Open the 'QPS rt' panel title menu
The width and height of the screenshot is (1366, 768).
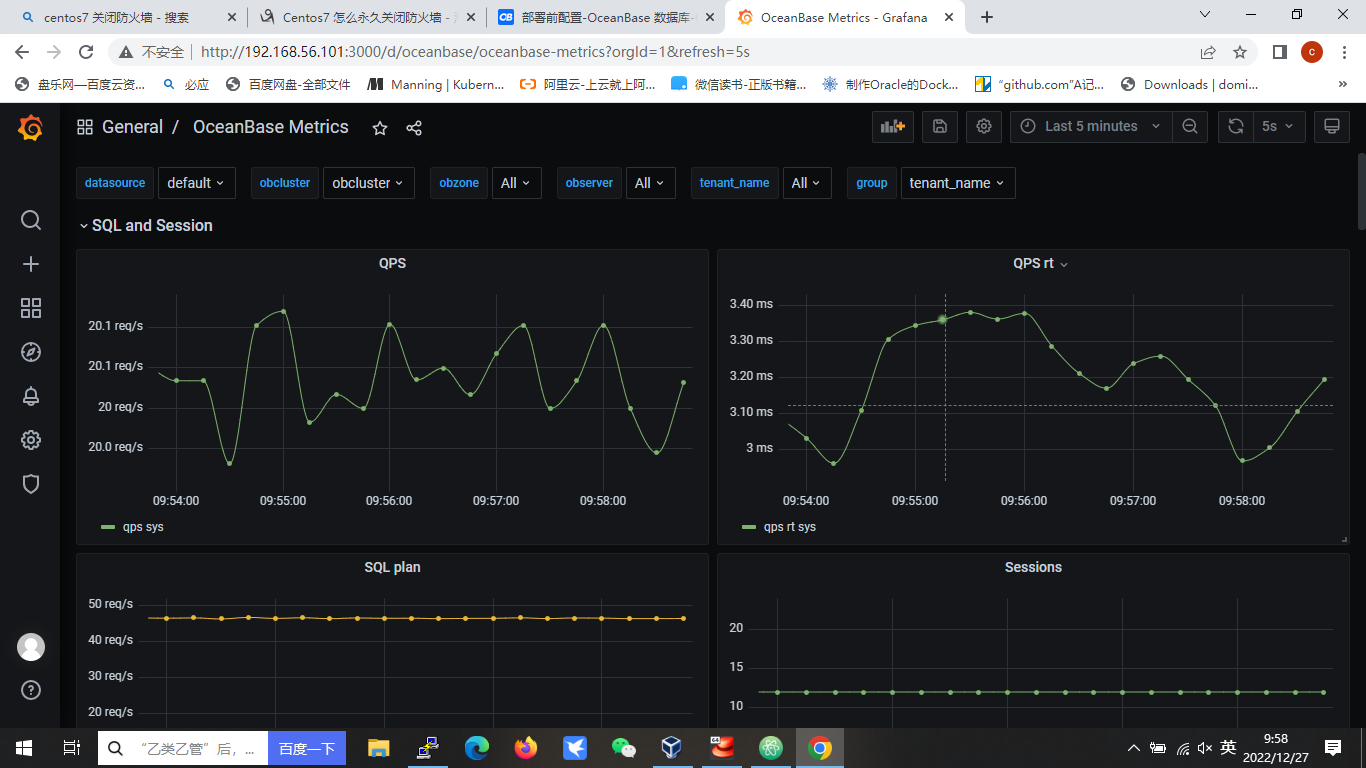[1040, 264]
